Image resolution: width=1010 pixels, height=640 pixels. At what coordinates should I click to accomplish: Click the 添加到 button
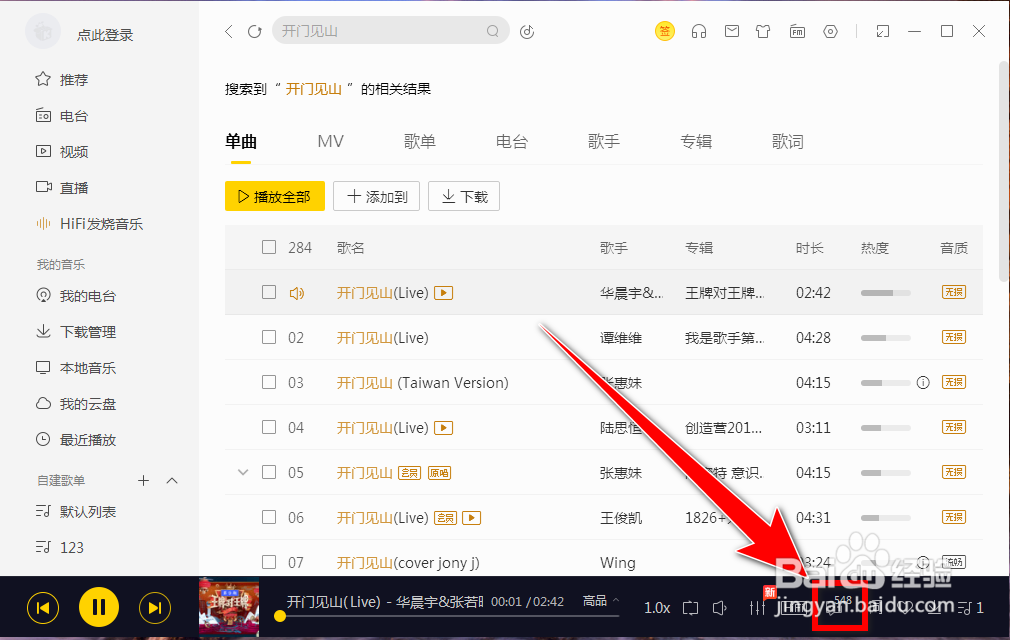[x=377, y=196]
